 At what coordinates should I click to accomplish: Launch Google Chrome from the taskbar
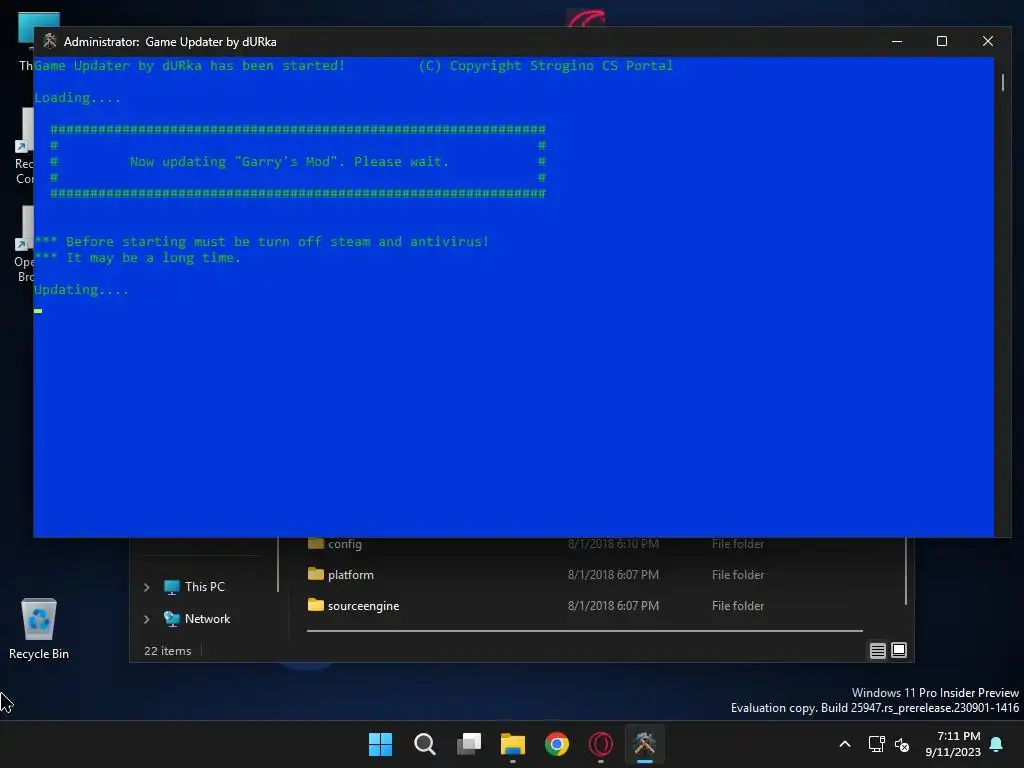pyautogui.click(x=557, y=744)
